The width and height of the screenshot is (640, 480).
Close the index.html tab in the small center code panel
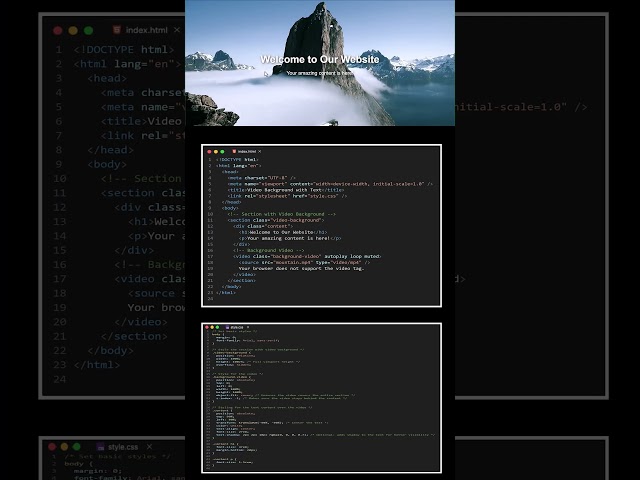point(260,151)
